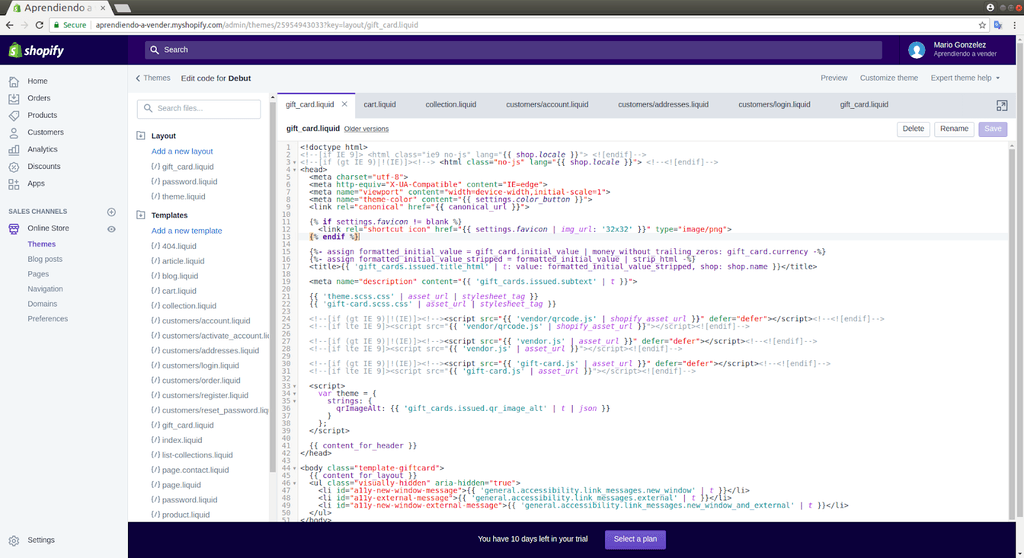Click the Rename button

click(x=954, y=129)
